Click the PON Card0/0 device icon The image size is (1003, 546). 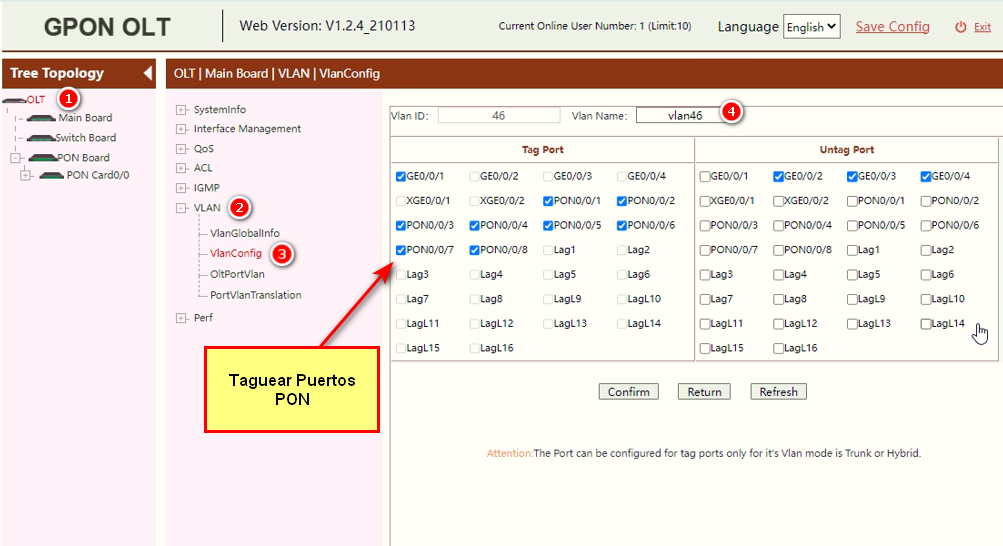51,176
